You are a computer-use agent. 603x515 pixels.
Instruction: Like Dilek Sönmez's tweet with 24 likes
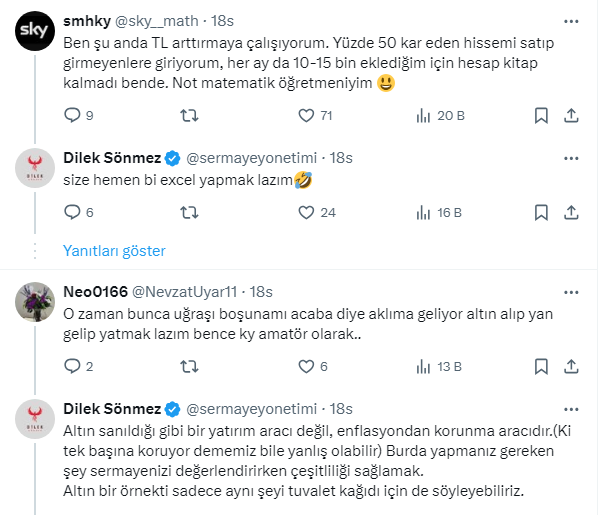point(308,212)
